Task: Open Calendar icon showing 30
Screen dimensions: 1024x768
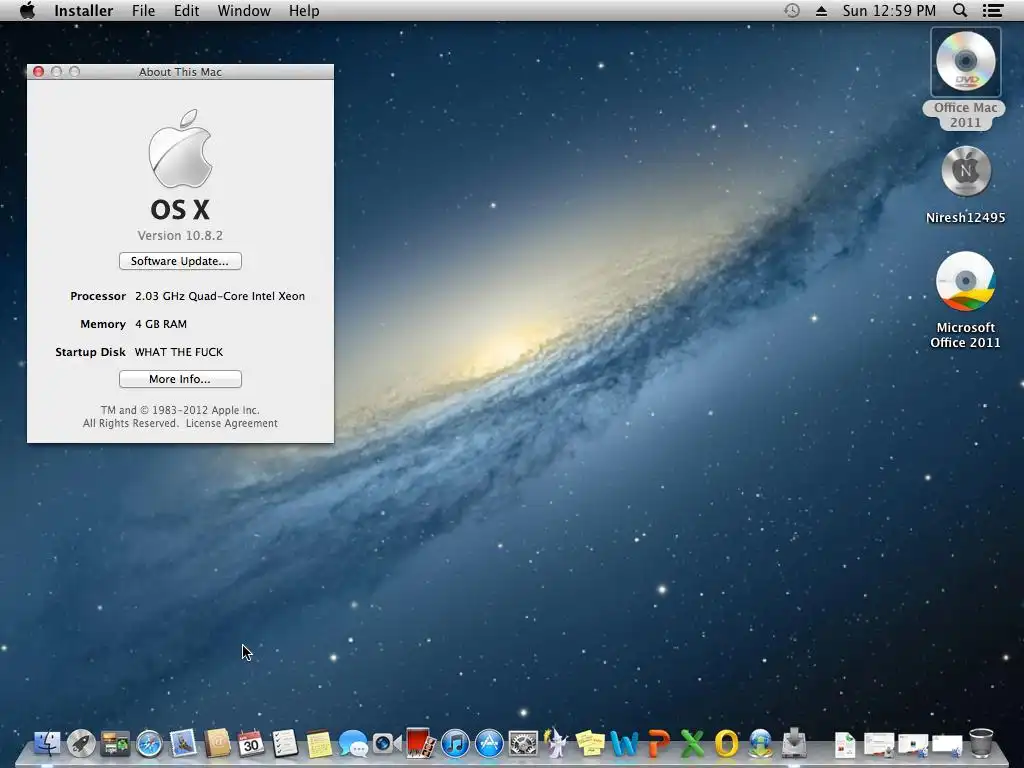Action: (251, 743)
